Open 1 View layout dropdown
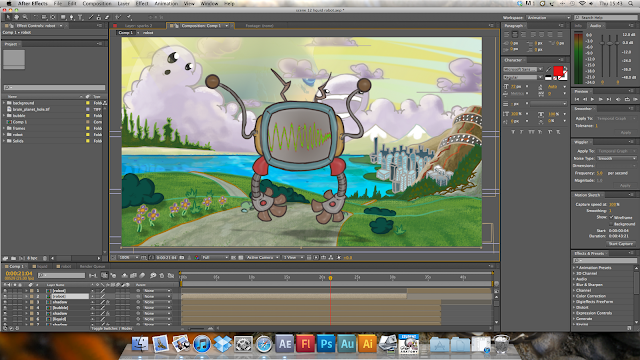The height and width of the screenshot is (360, 640). (x=293, y=258)
